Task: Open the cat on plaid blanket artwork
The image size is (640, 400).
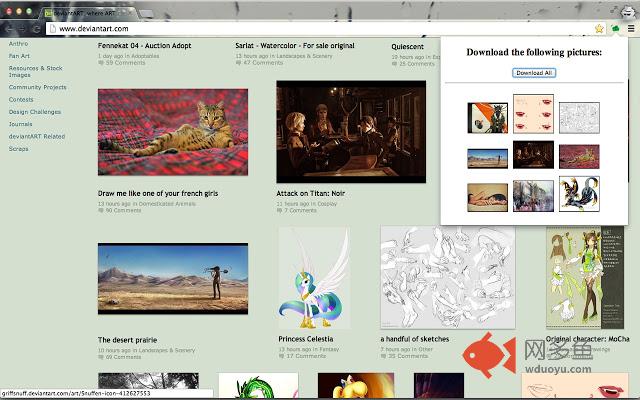Action: [173, 132]
